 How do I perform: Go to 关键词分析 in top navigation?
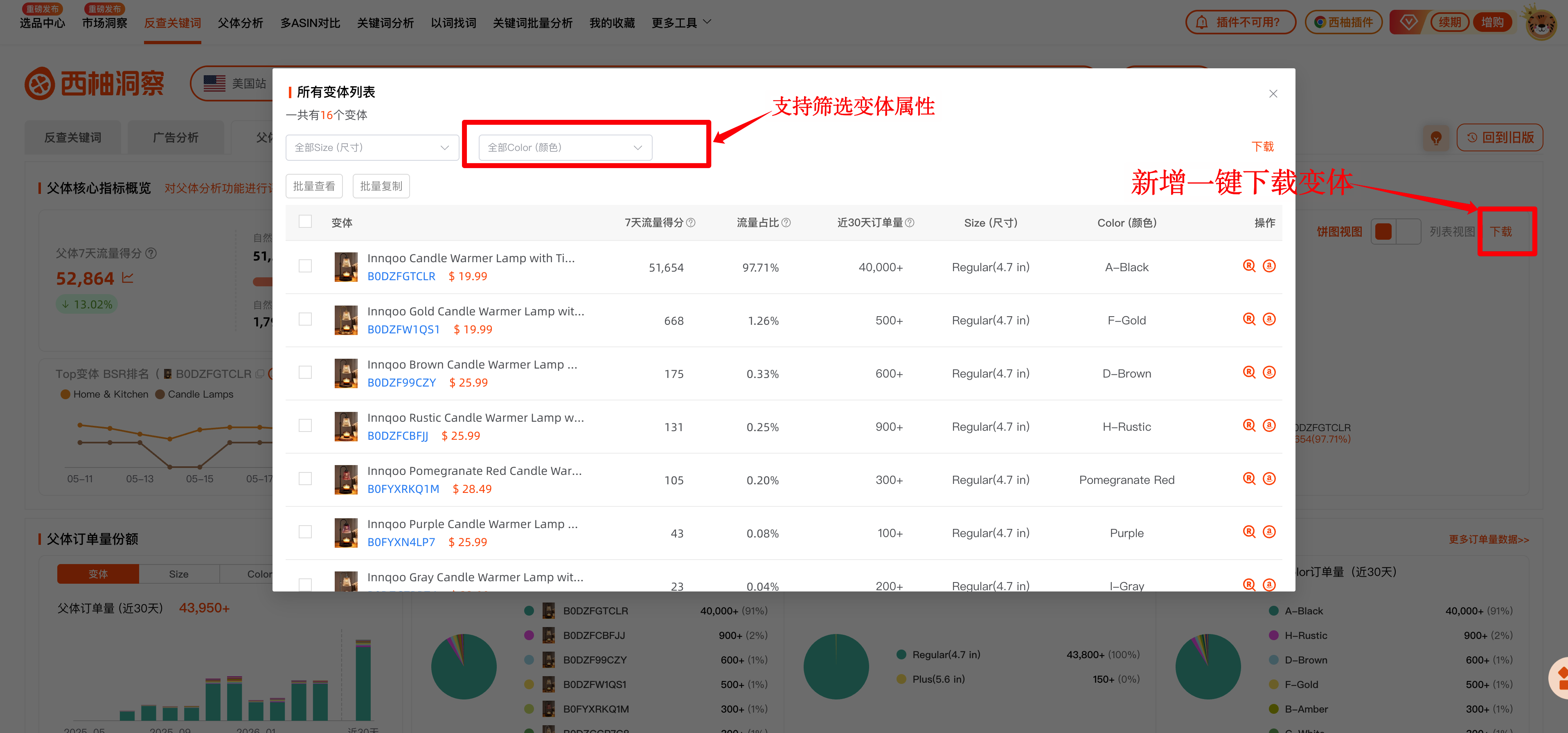pos(385,23)
